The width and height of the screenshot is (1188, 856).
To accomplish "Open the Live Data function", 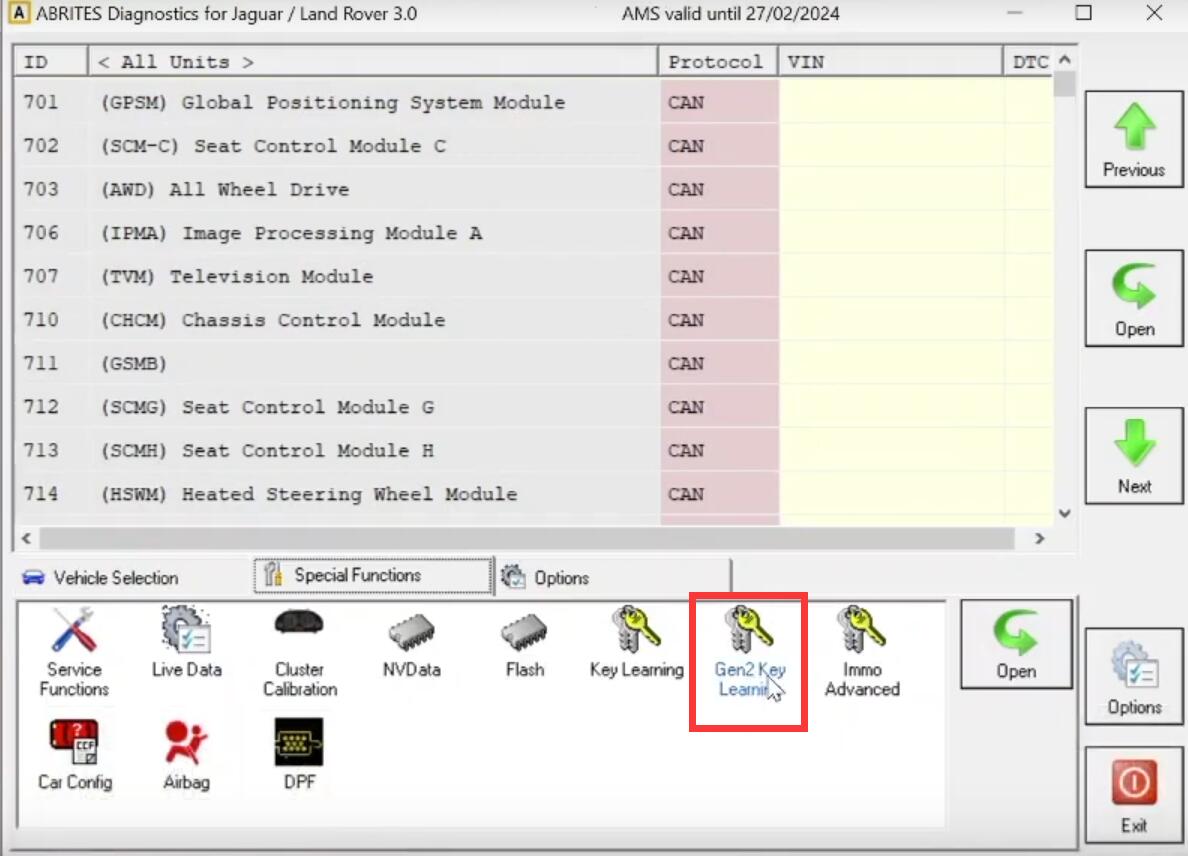I will [186, 642].
